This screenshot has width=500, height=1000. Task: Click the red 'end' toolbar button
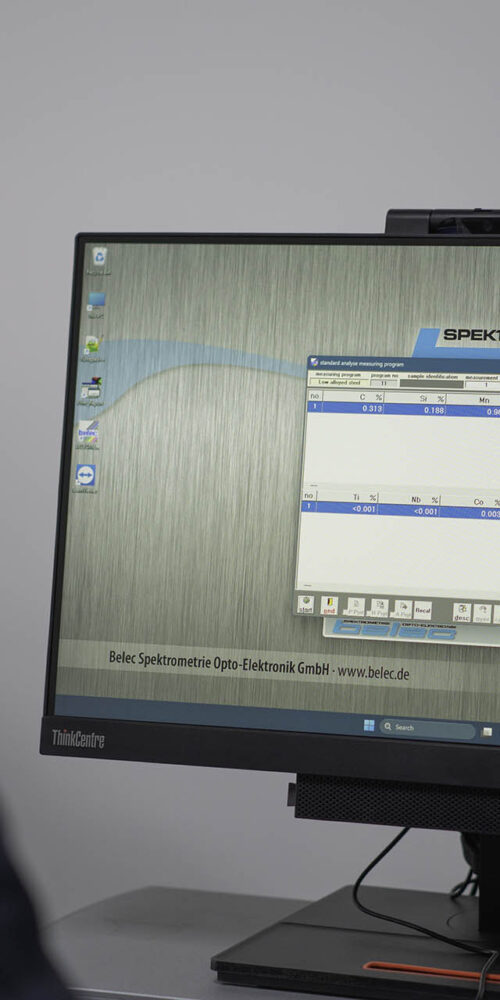329,605
